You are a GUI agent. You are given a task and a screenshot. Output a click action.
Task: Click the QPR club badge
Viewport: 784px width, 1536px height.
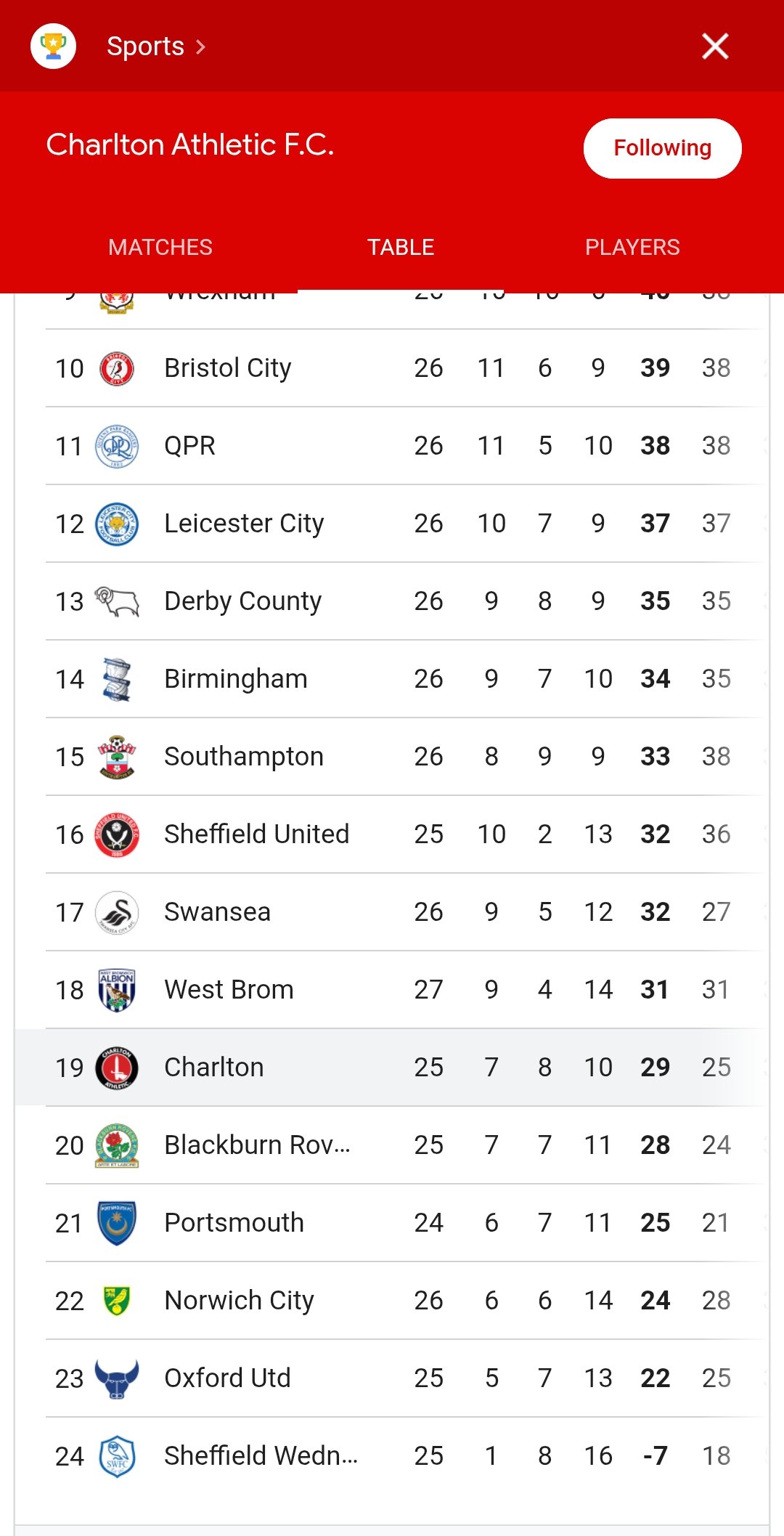117,446
